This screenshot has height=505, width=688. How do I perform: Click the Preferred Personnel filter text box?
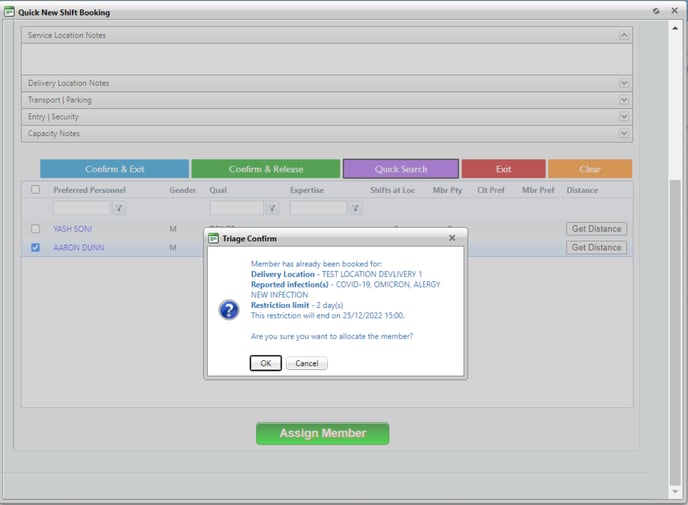(82, 208)
